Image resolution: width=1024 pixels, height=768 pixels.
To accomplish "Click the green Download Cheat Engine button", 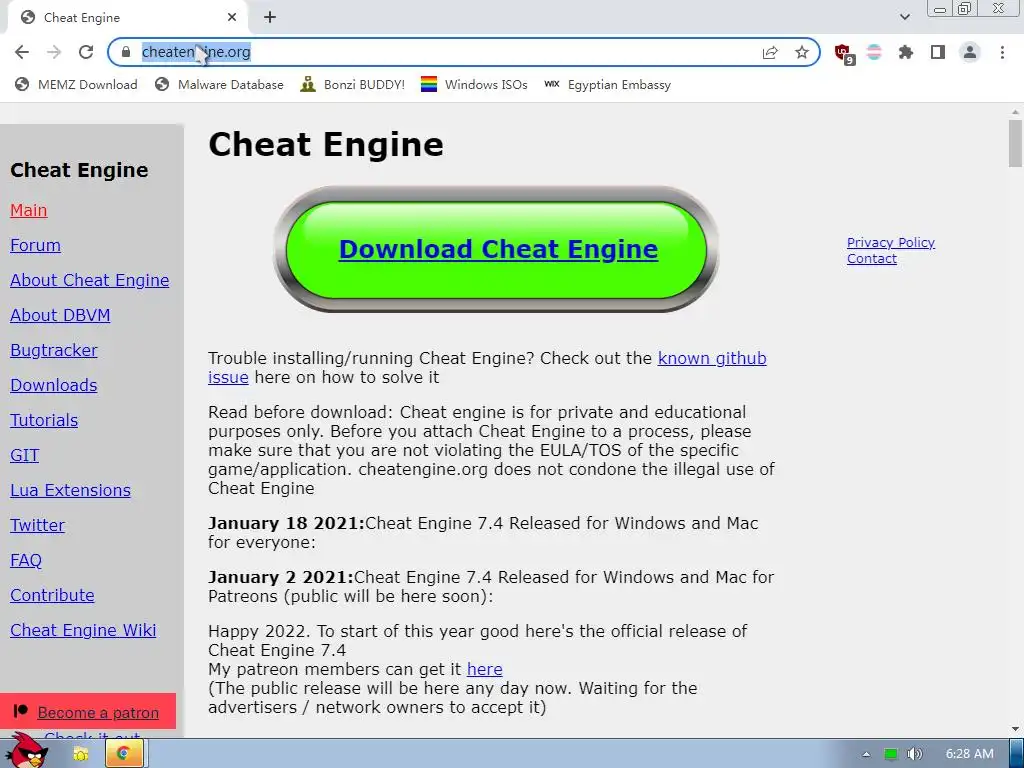I will 498,249.
